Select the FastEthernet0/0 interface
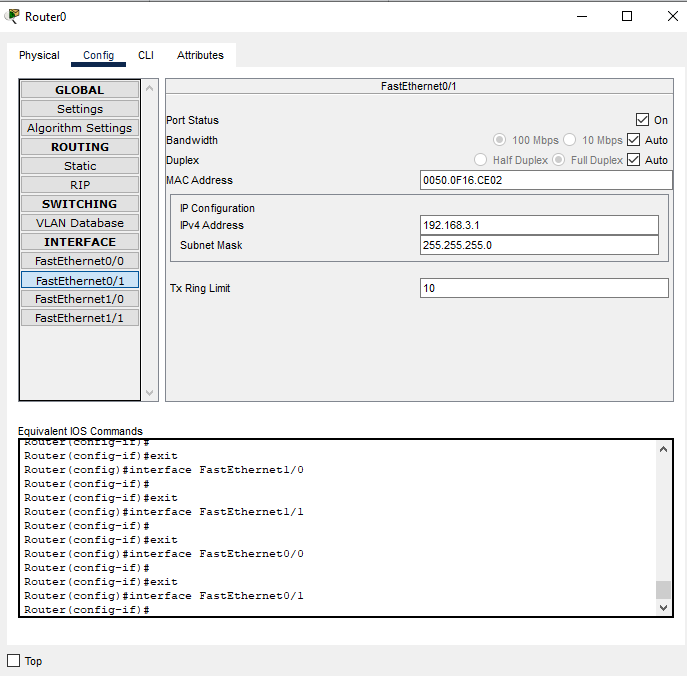Screen dimensions: 687x676 click(x=80, y=261)
